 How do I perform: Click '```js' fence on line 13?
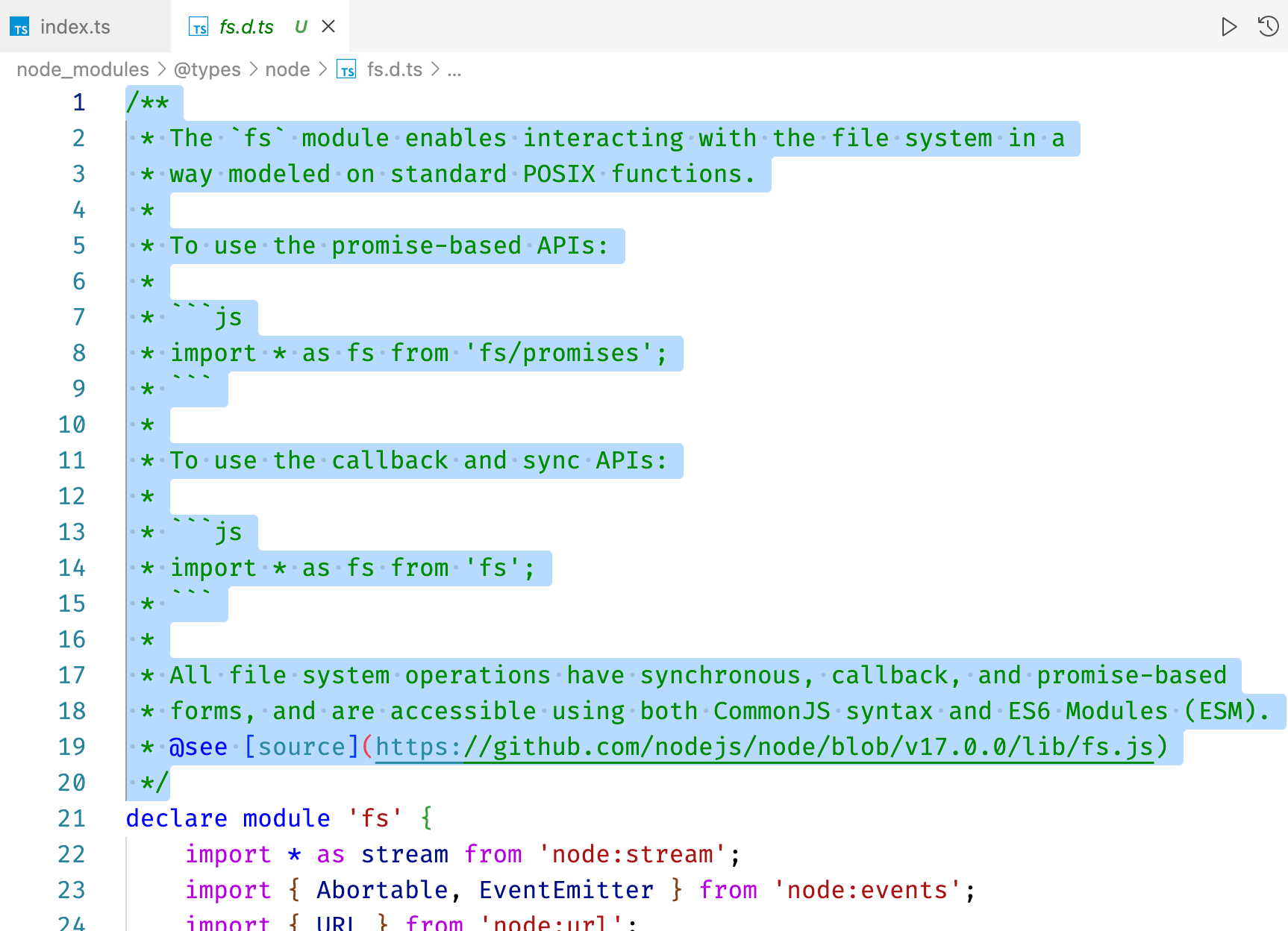pyautogui.click(x=206, y=532)
